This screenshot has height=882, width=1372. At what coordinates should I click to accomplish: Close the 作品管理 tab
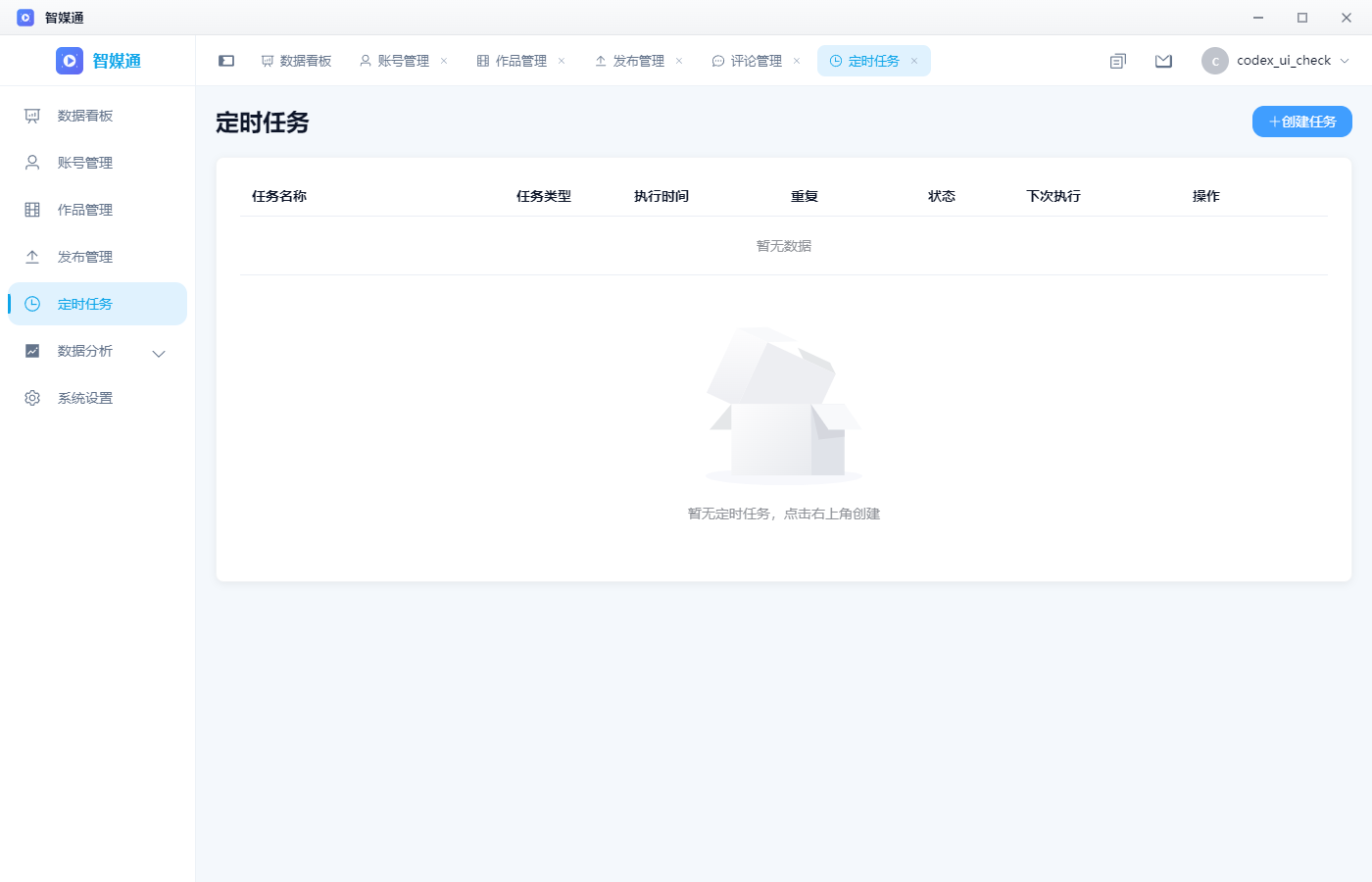coord(562,61)
